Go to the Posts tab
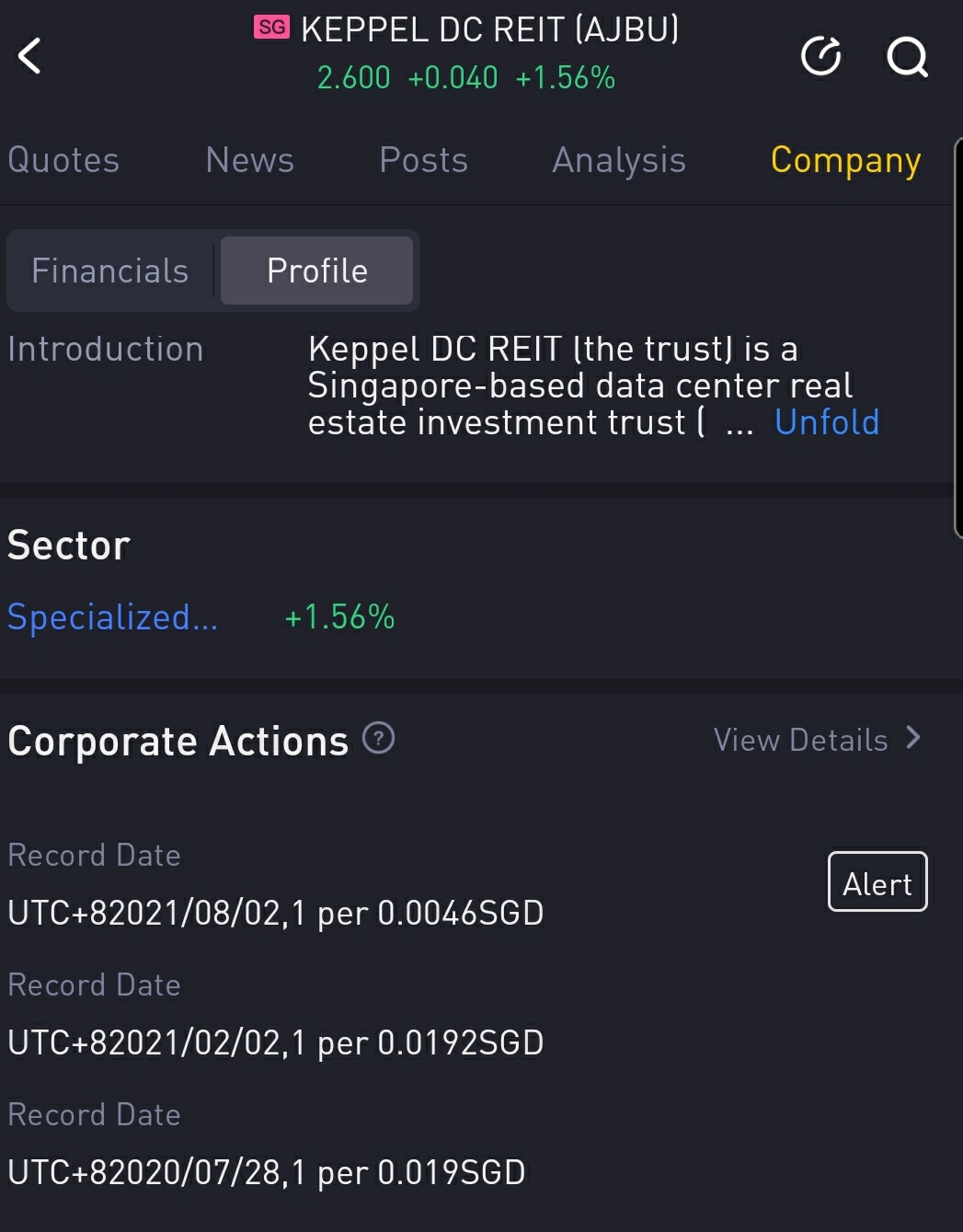This screenshot has height=1232, width=963. [x=423, y=160]
